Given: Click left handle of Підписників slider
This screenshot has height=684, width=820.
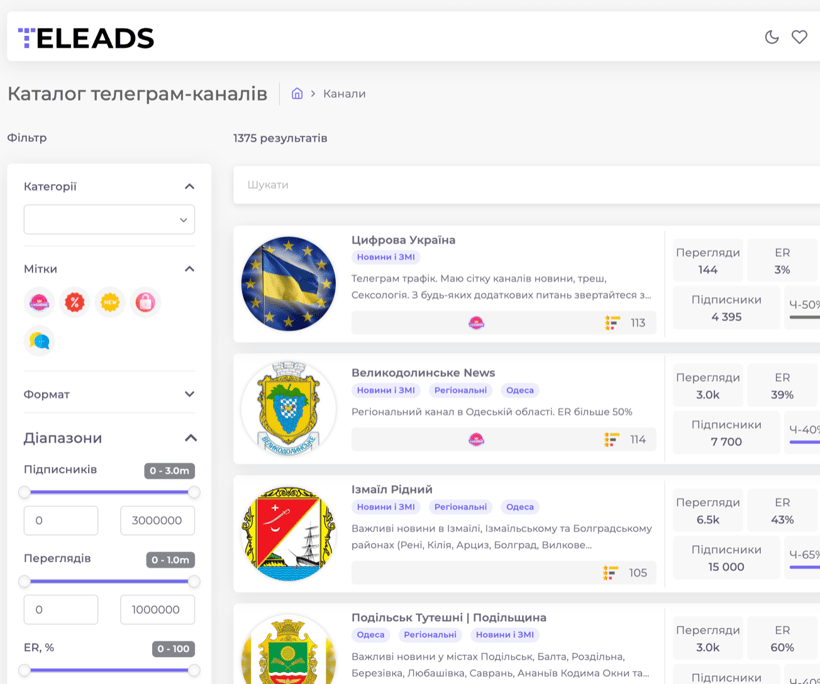Looking at the screenshot, I should (24, 492).
